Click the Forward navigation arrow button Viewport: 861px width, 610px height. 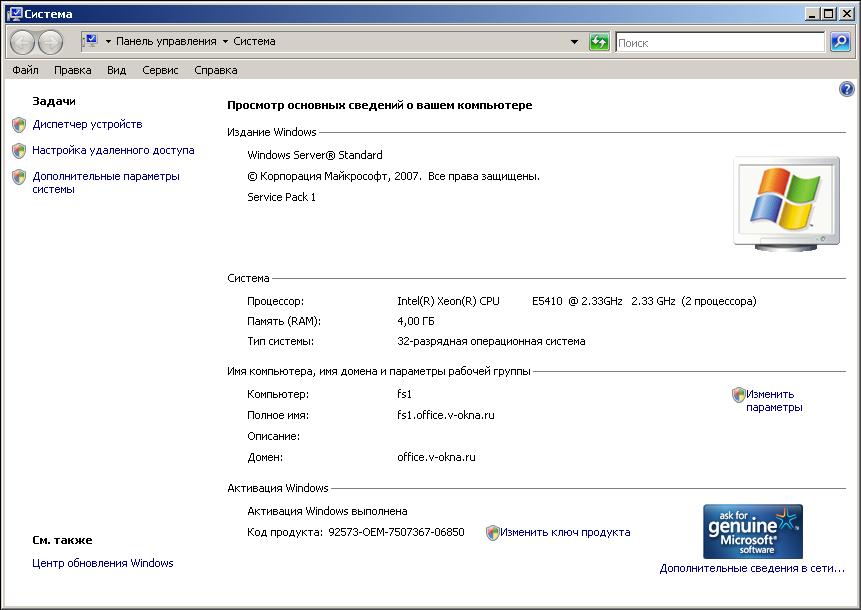tap(50, 42)
